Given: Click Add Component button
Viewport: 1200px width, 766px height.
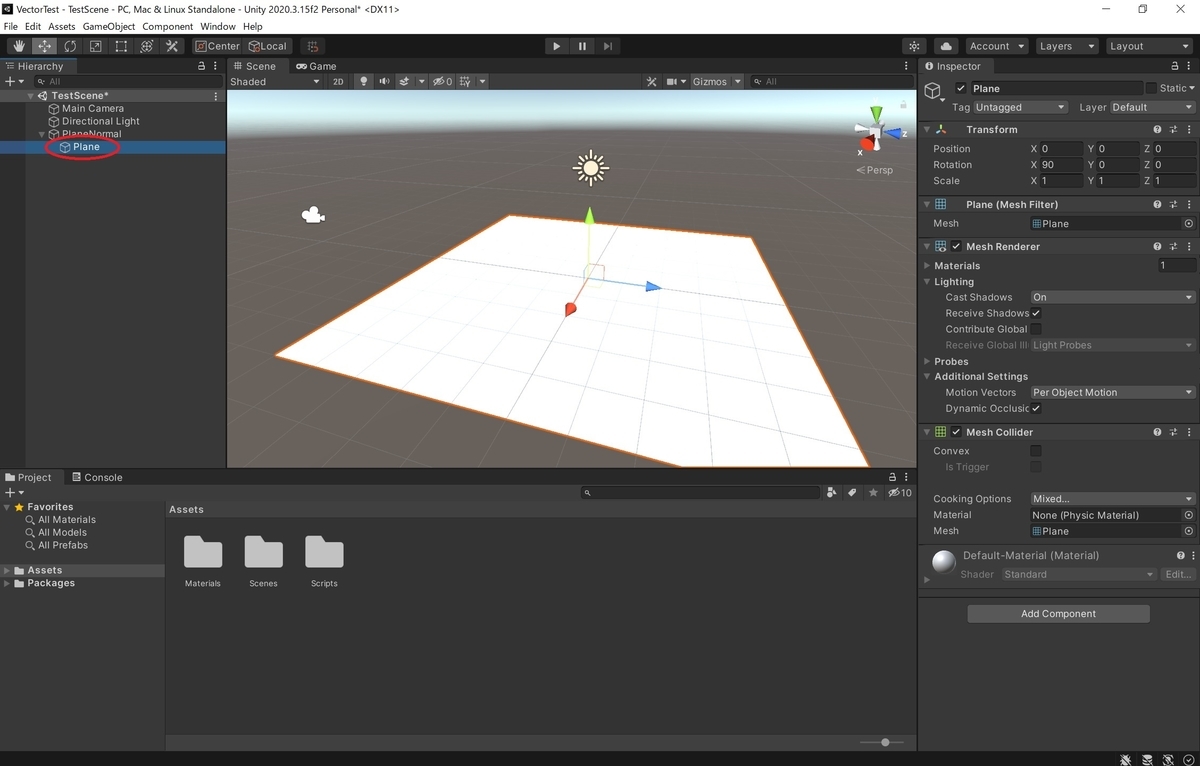Looking at the screenshot, I should 1058,614.
